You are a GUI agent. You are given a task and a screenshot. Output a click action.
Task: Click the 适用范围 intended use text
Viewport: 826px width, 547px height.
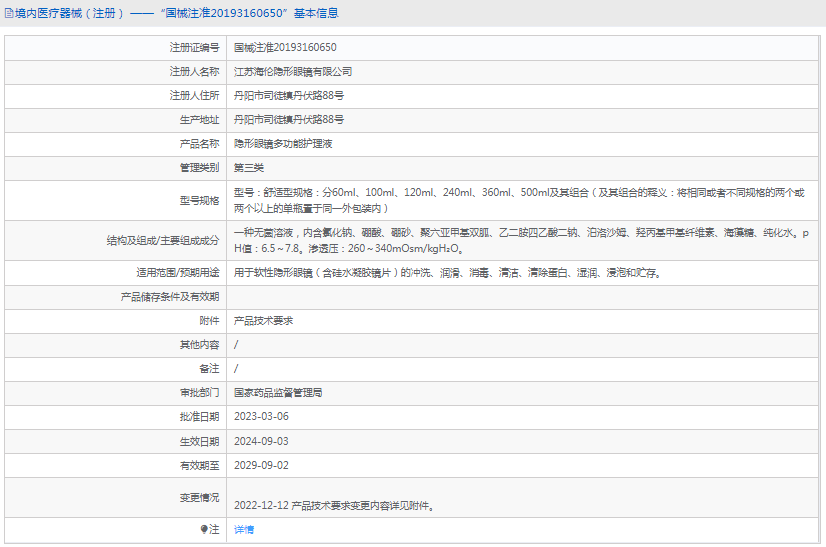tap(447, 272)
